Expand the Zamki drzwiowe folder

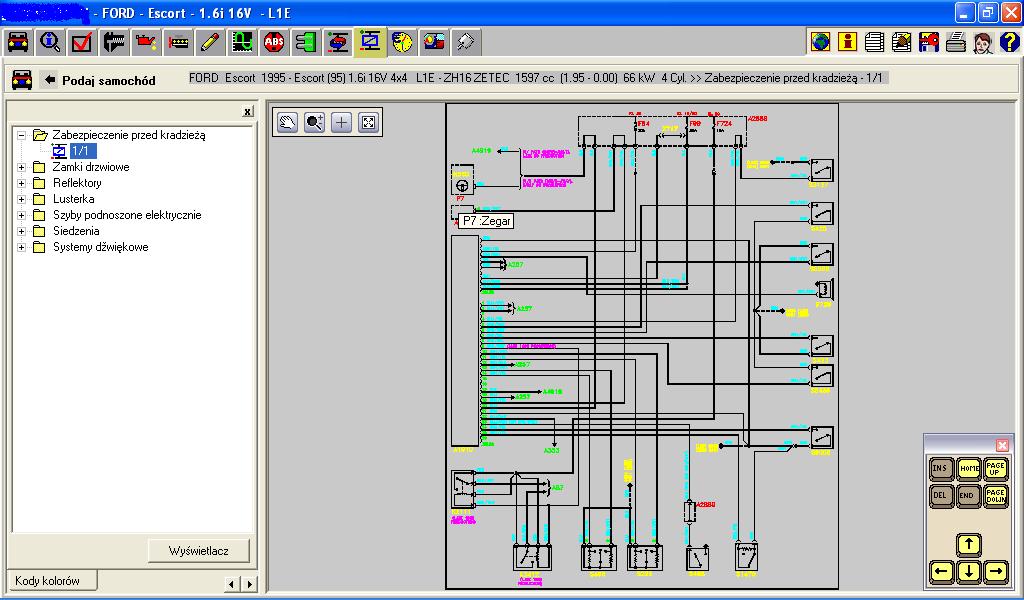pyautogui.click(x=22, y=167)
